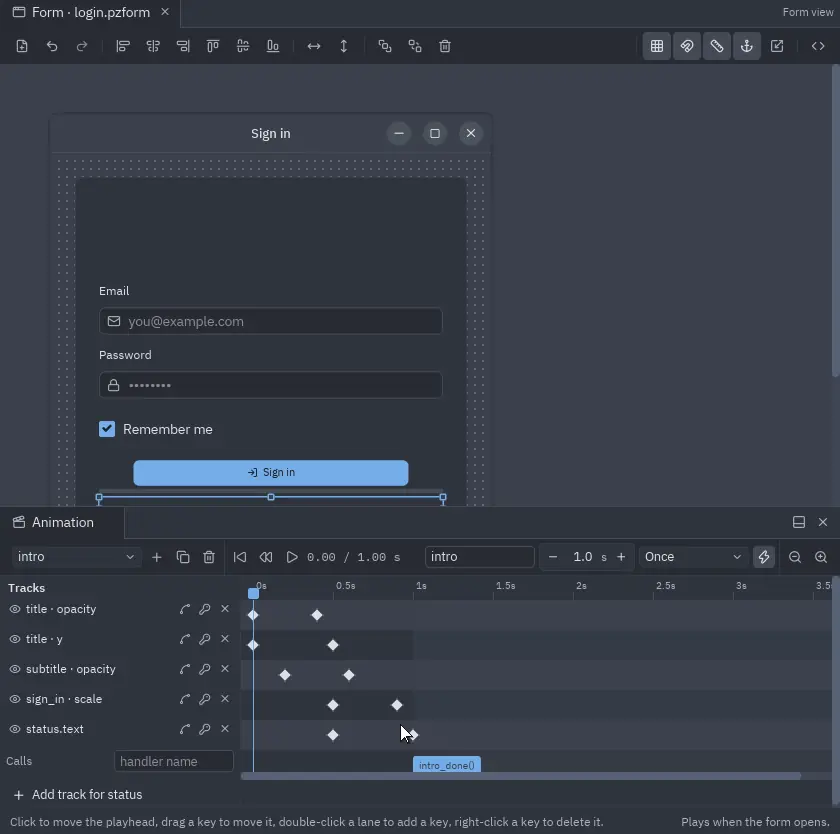Add a new animation
Screen dimensions: 840x834
coord(156,557)
